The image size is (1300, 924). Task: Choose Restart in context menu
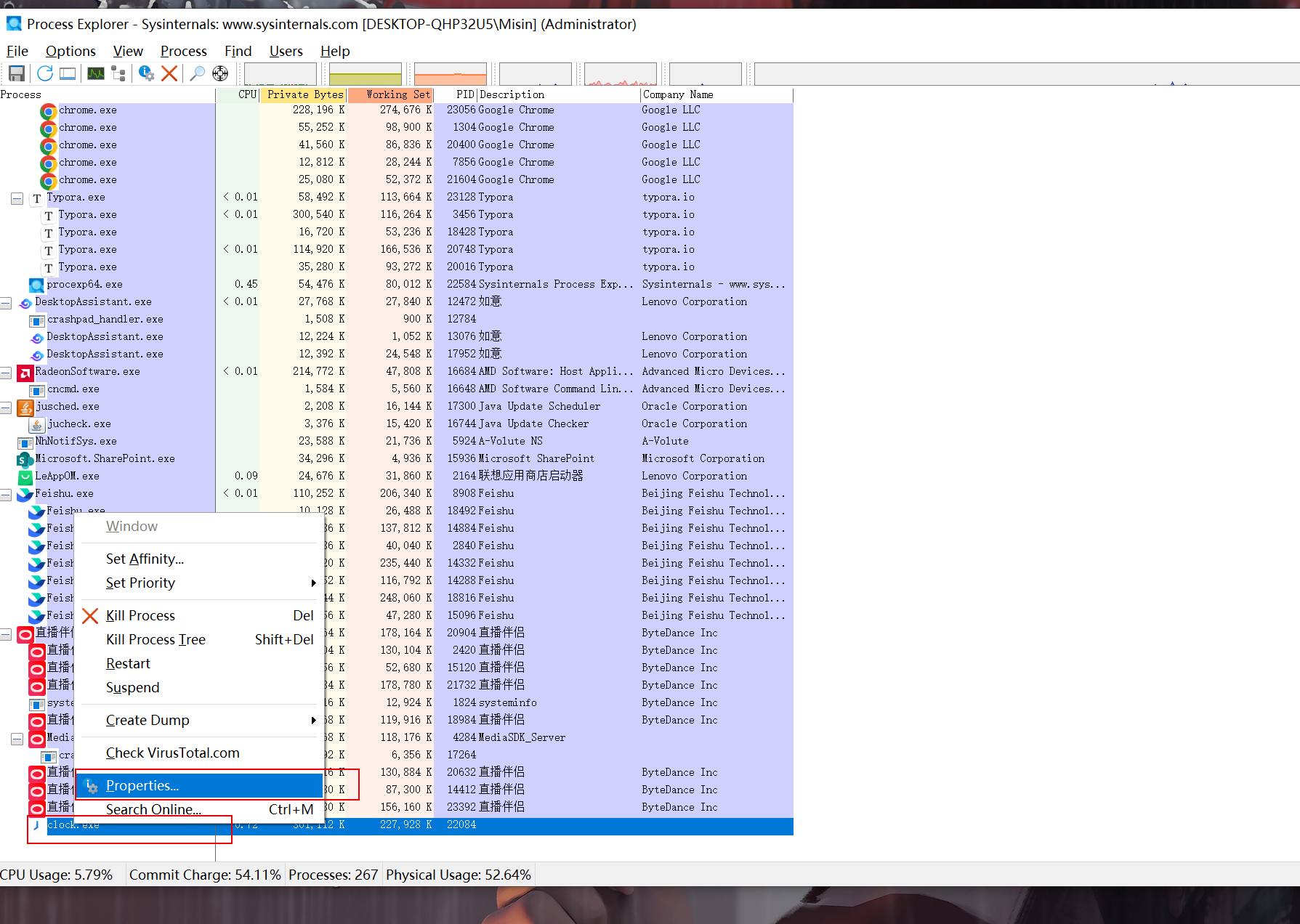click(199, 663)
